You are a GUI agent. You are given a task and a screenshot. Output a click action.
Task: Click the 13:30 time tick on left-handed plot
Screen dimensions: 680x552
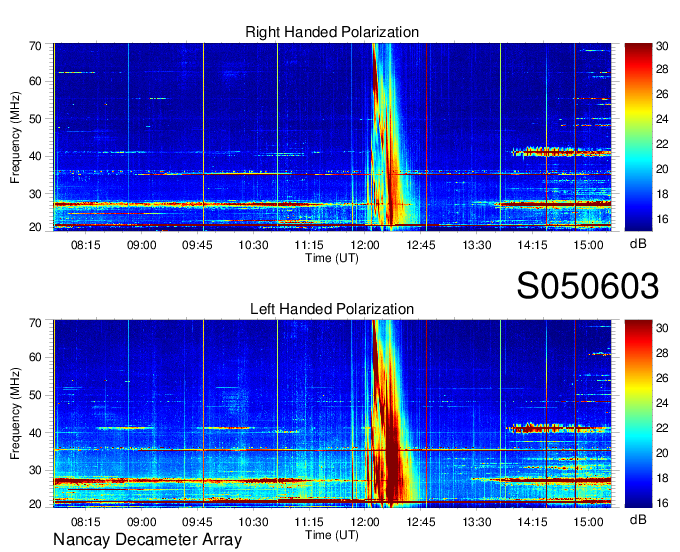click(x=477, y=522)
